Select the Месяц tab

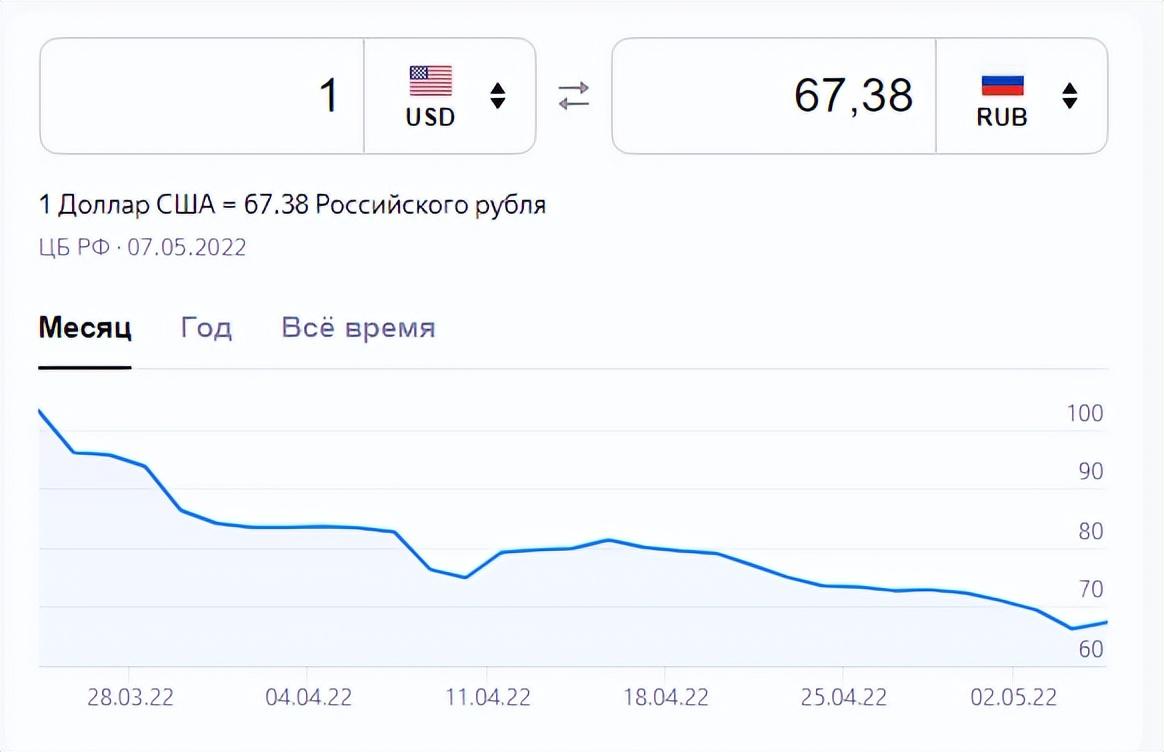[x=85, y=328]
